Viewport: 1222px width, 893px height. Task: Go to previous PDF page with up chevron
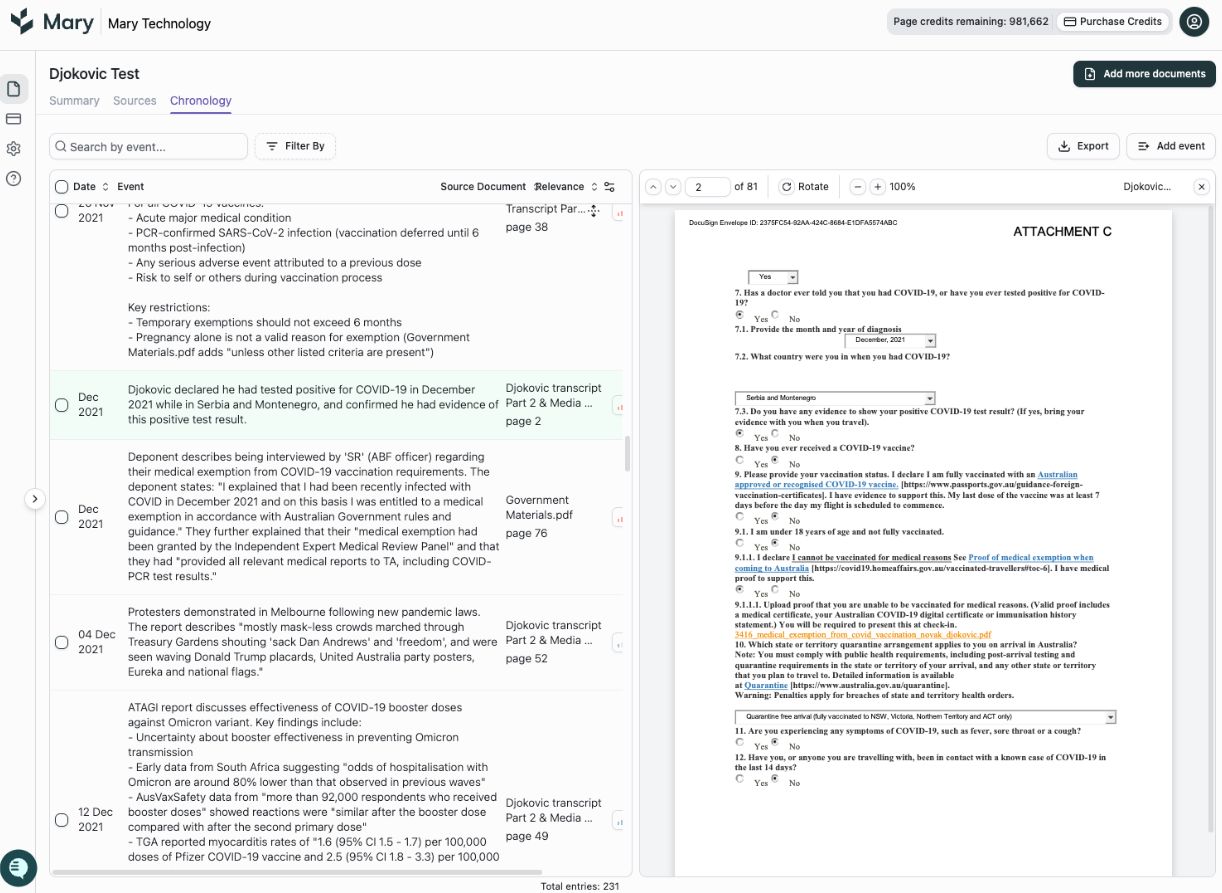(x=655, y=186)
